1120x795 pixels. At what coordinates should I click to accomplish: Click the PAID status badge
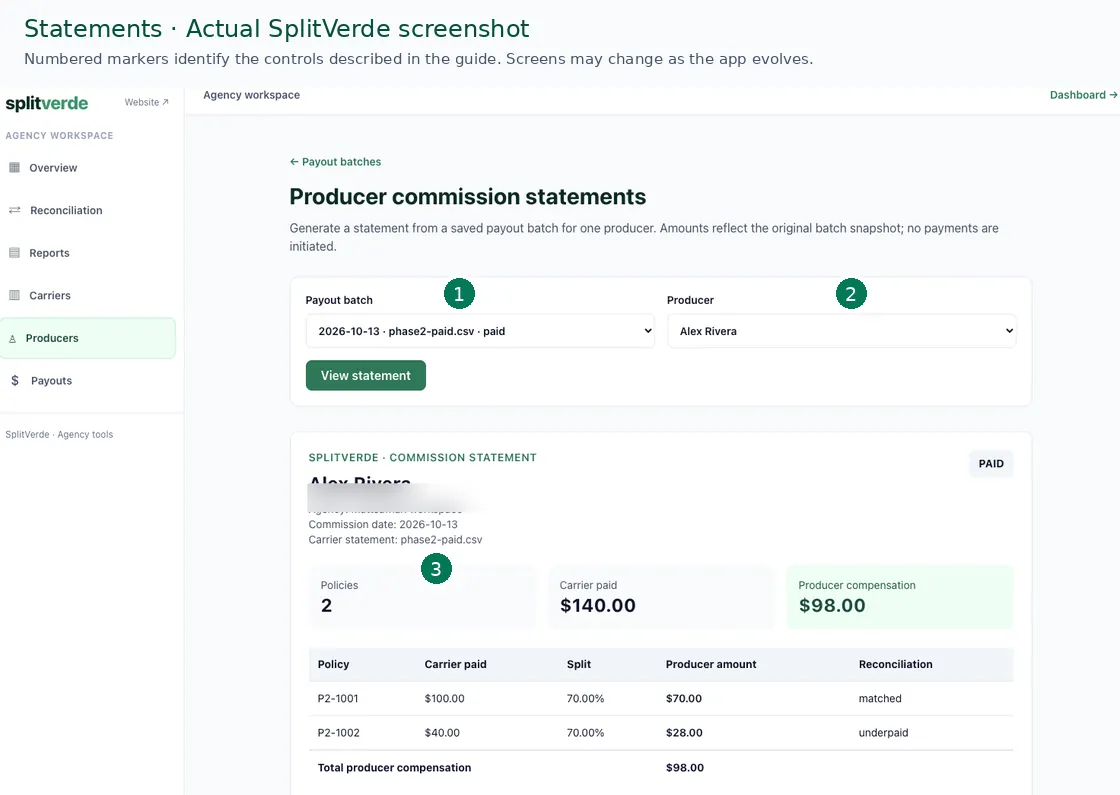click(x=991, y=464)
